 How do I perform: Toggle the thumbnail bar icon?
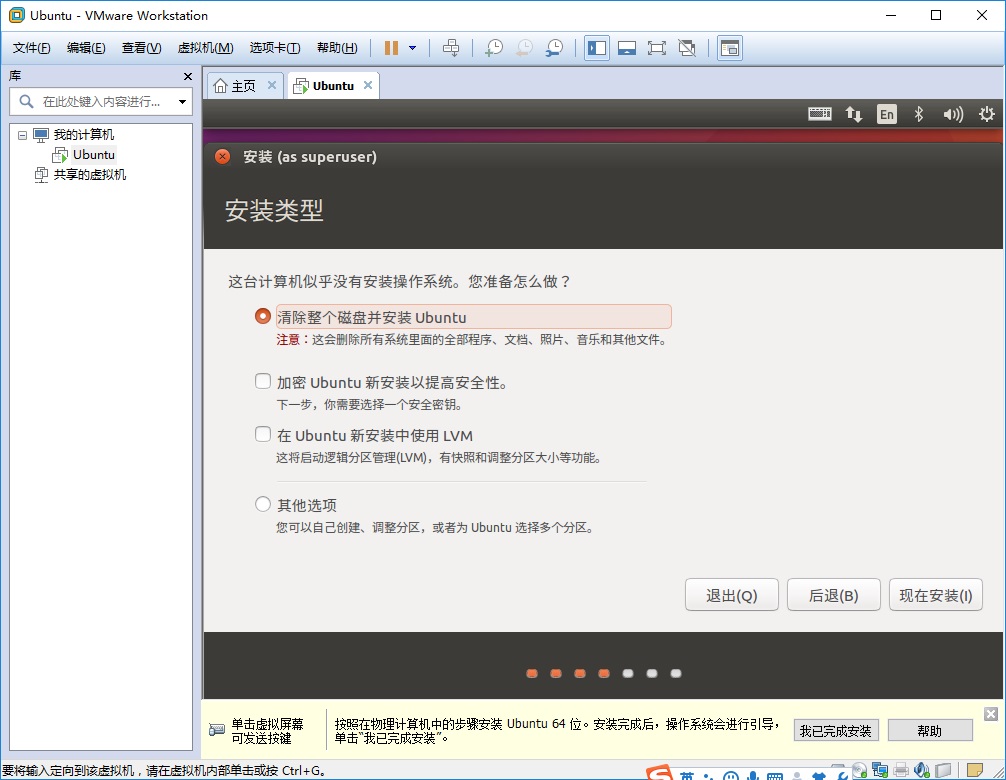[627, 48]
